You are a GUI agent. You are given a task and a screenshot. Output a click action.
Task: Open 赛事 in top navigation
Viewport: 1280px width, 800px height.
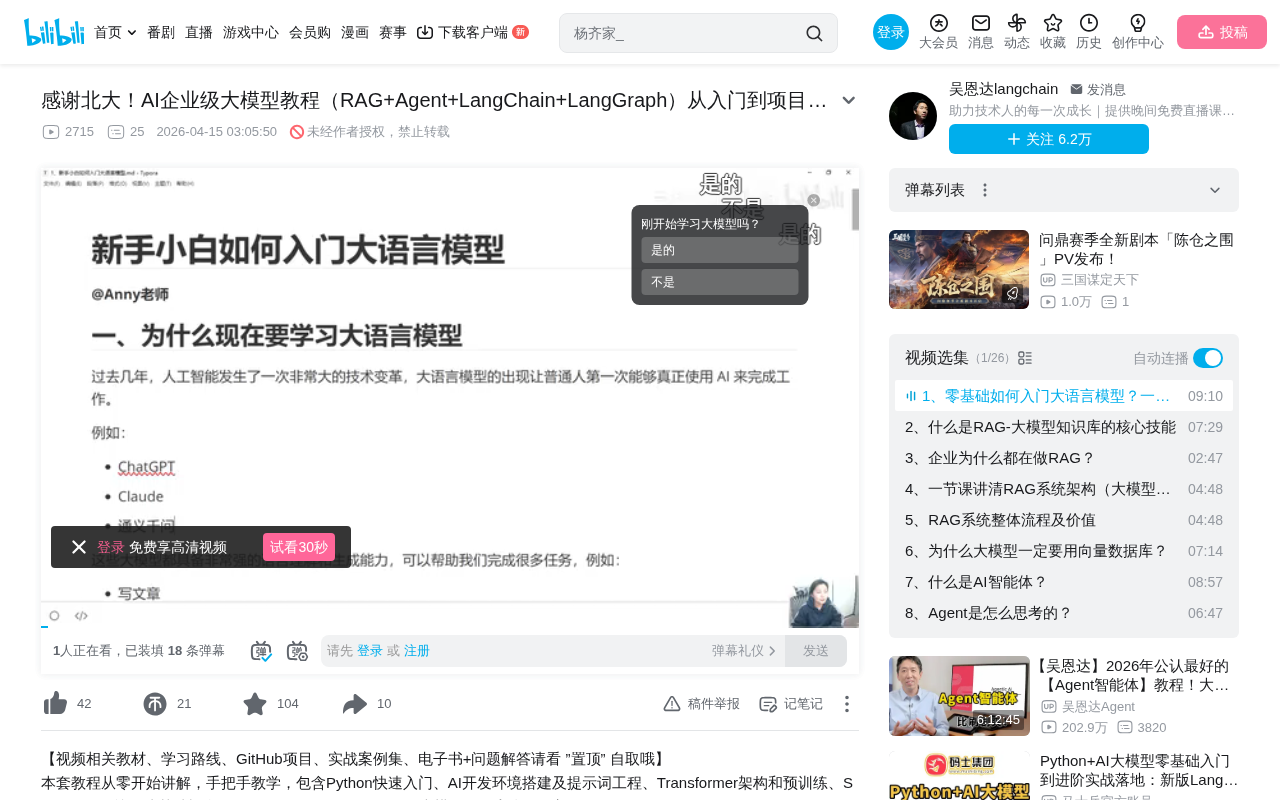point(393,32)
